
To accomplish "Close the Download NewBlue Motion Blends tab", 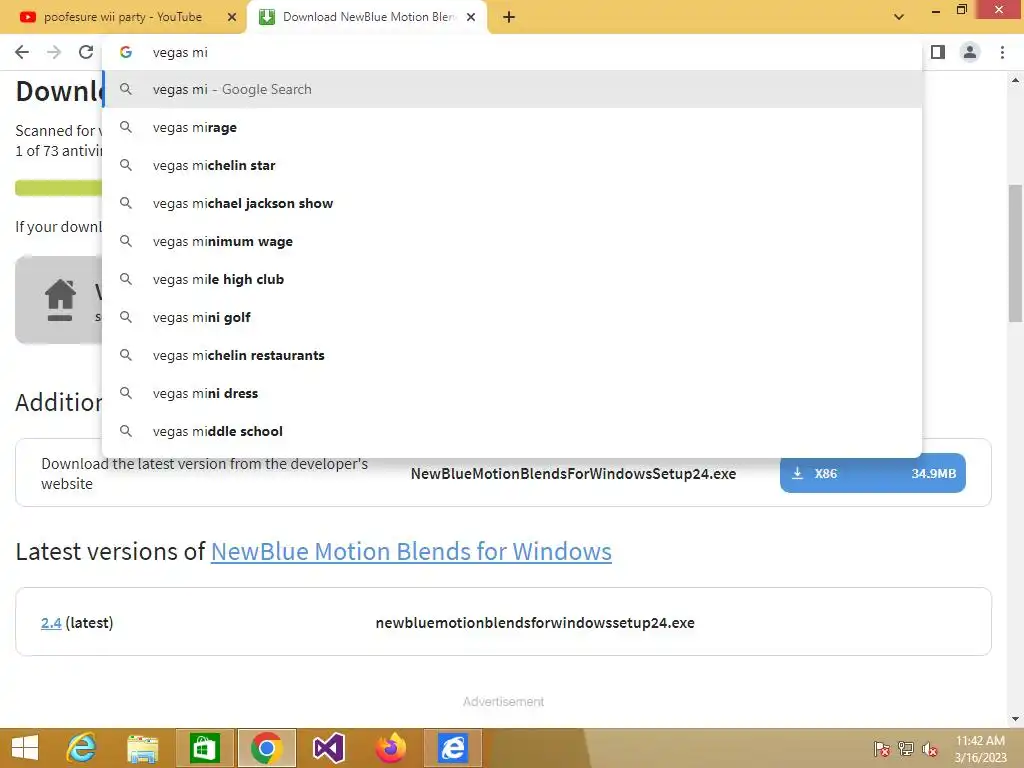I will [471, 17].
